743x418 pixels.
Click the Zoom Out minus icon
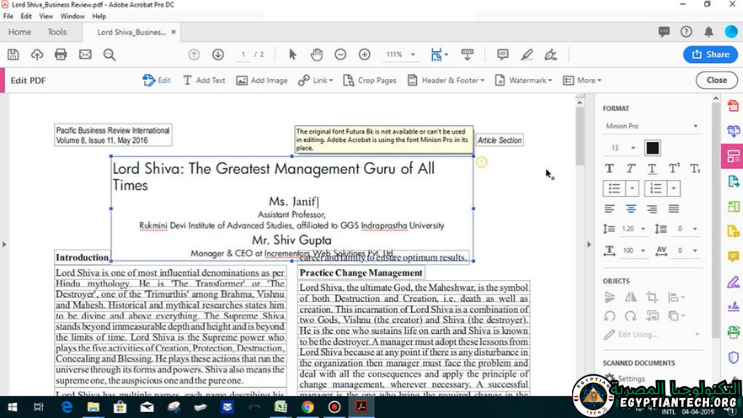pyautogui.click(x=340, y=55)
